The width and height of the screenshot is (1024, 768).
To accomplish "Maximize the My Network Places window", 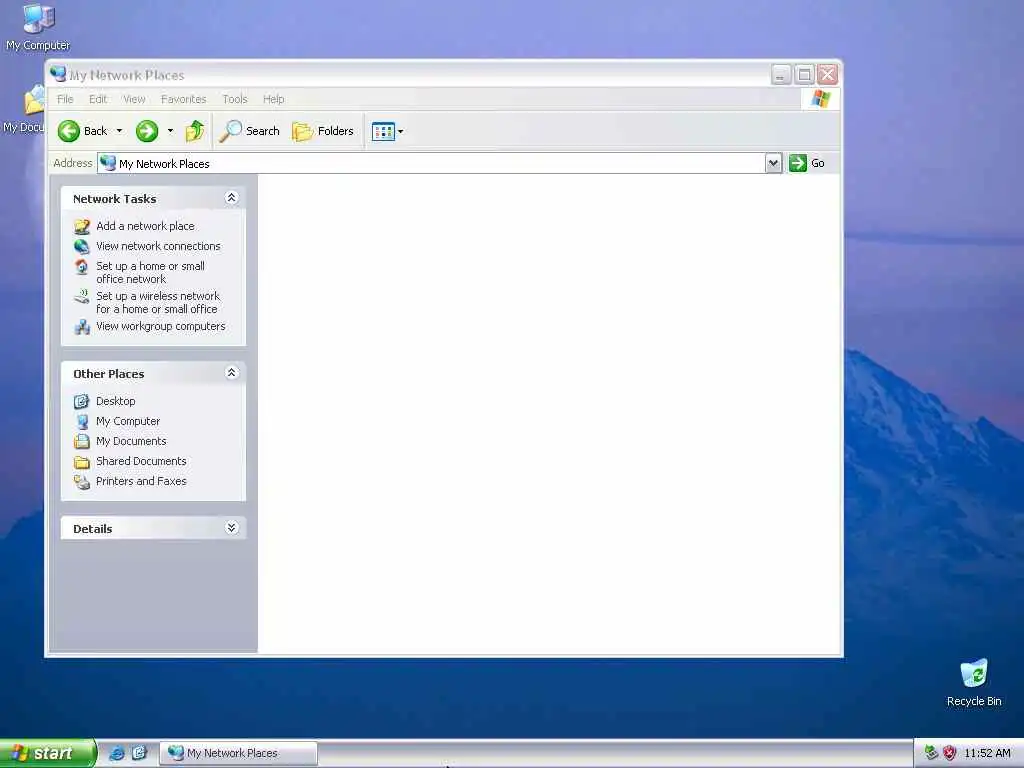I will 805,74.
